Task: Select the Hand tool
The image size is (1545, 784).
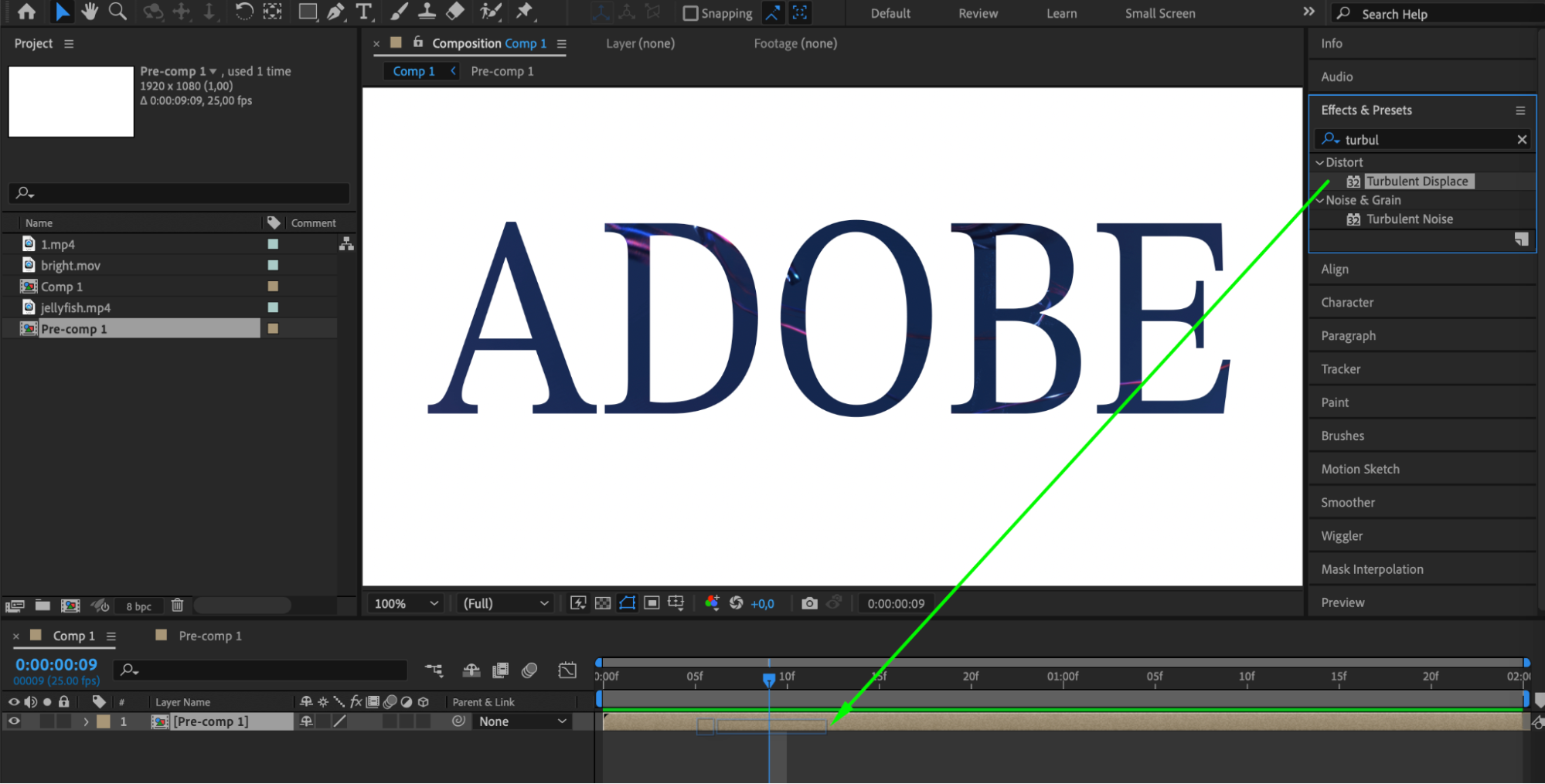Action: coord(90,12)
